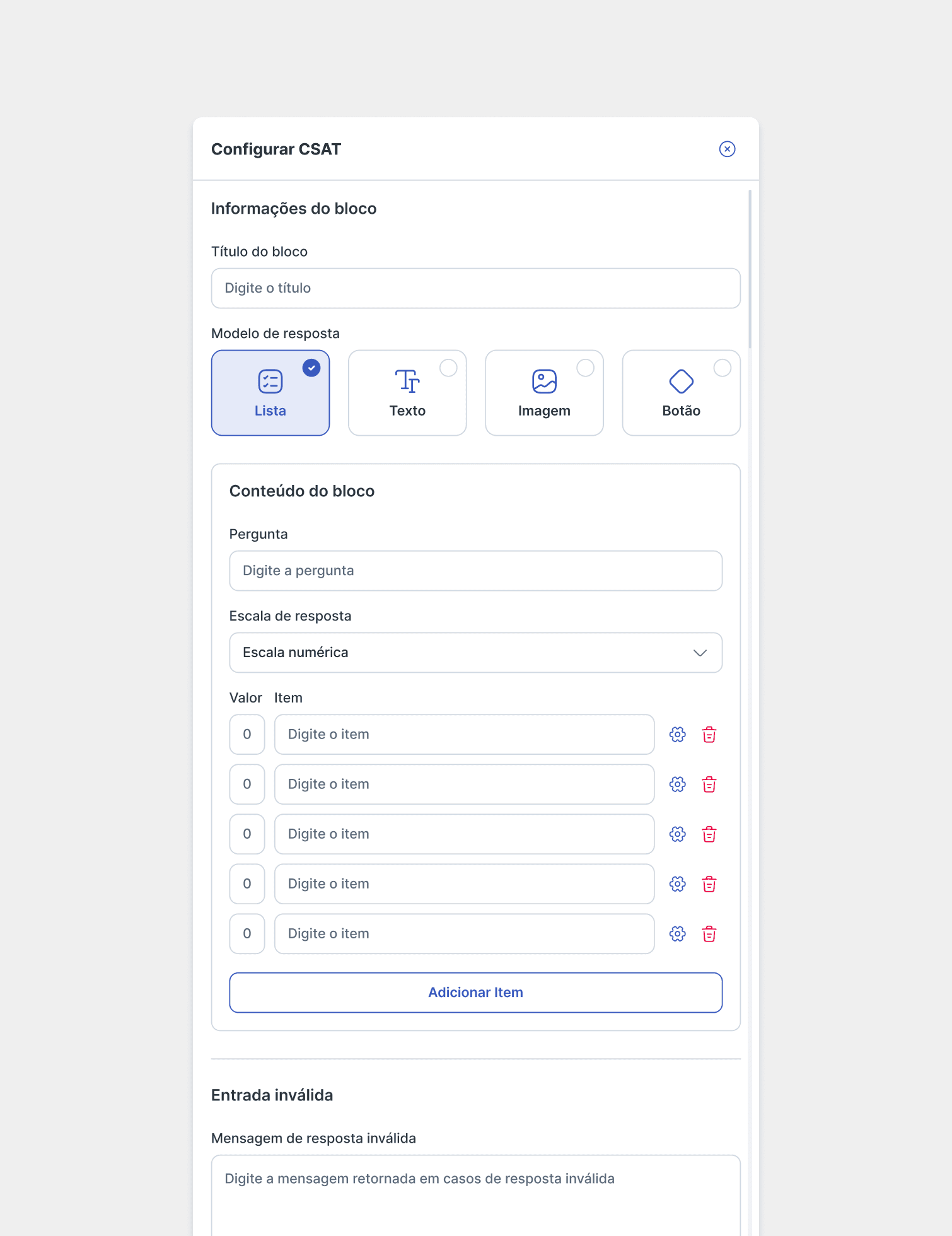Toggle the radio circle on Texto card

pos(448,368)
